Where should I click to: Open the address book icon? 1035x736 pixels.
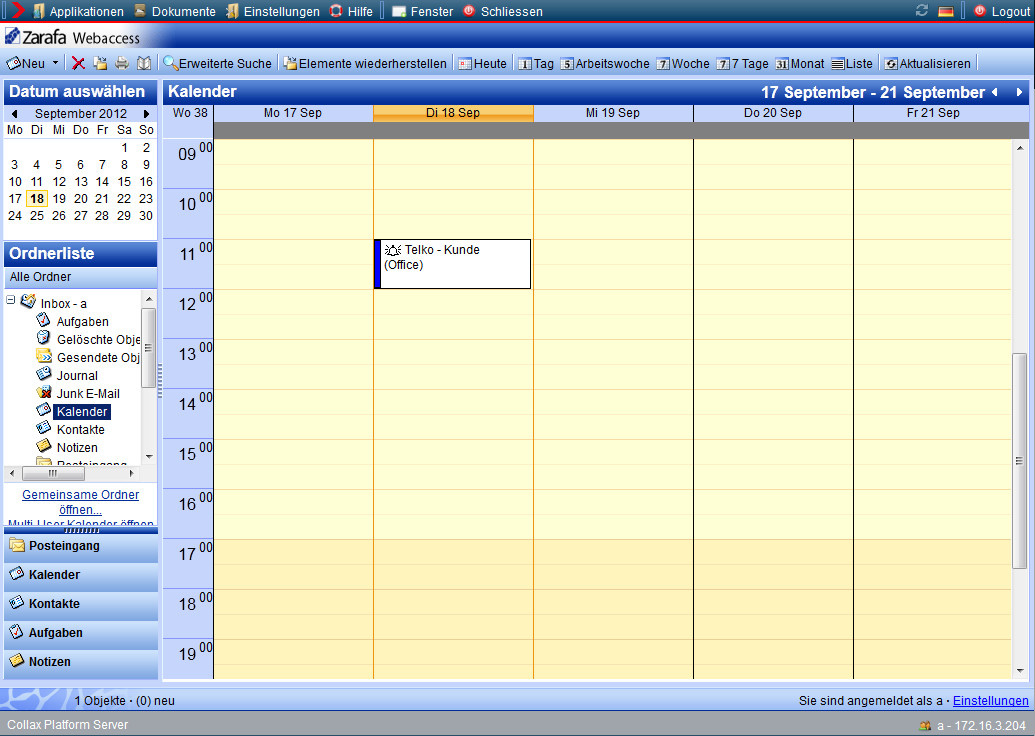coord(143,63)
